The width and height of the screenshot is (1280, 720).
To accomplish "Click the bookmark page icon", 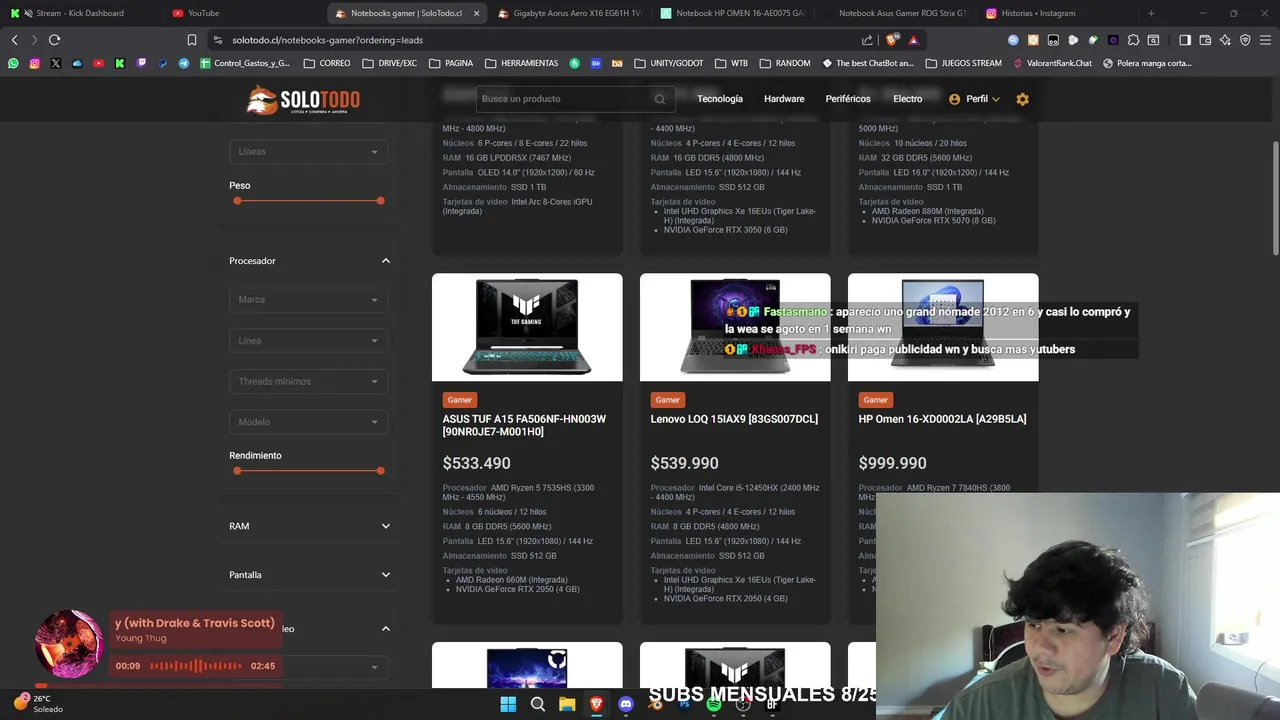I will pos(191,40).
